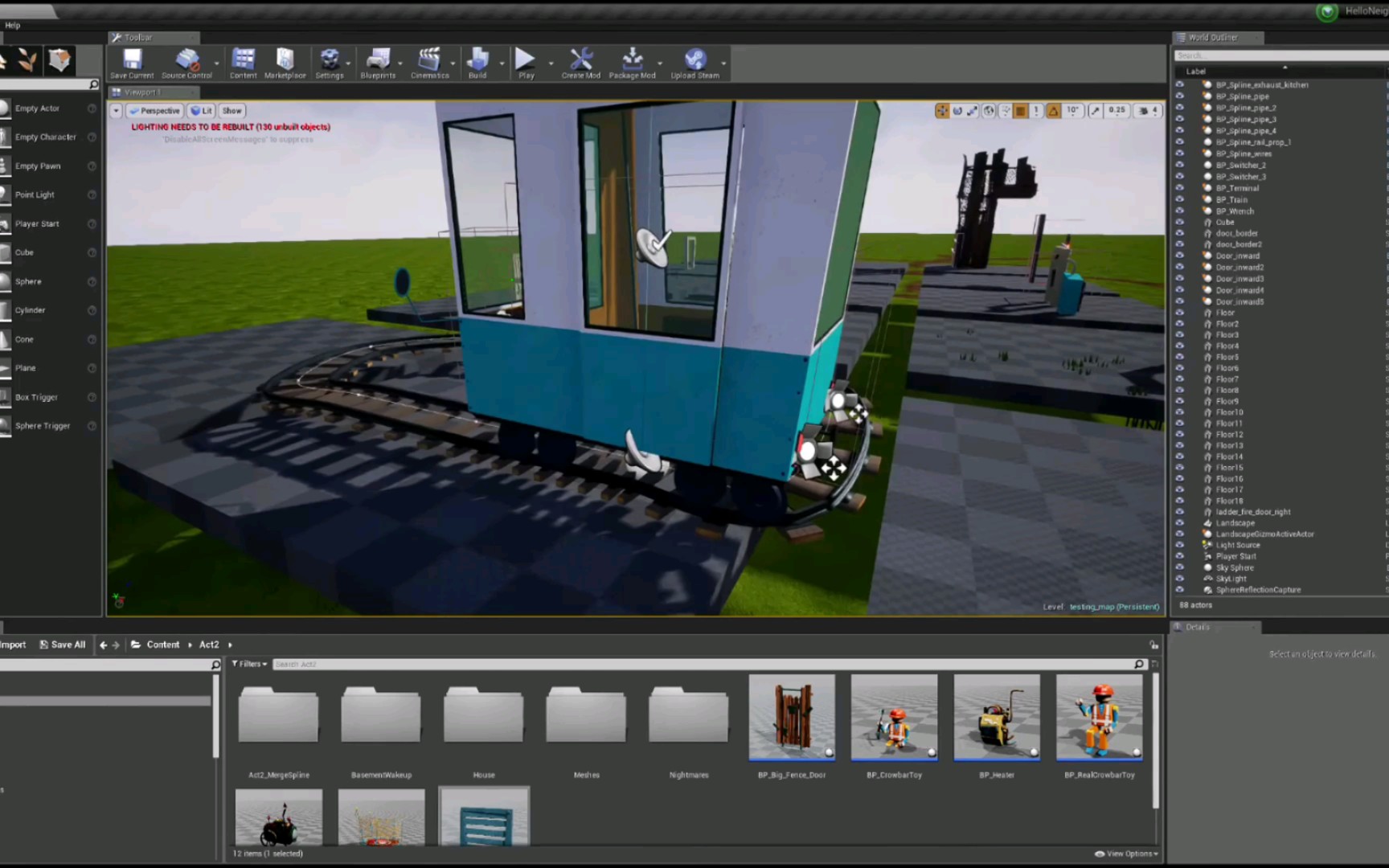Open the Blueprints dropdown arrow

[x=399, y=63]
